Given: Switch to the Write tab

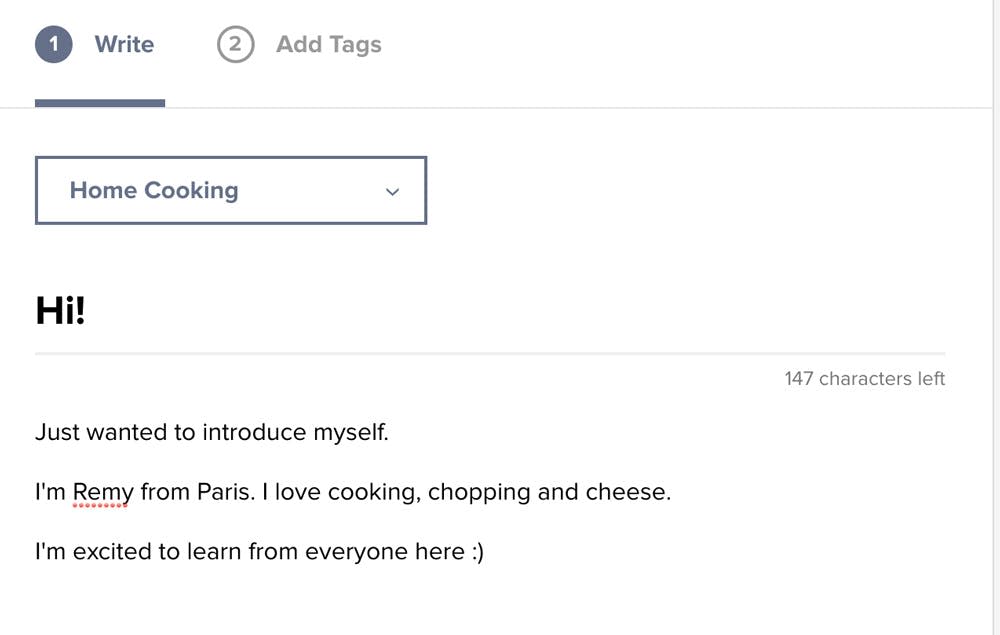Looking at the screenshot, I should click(123, 44).
